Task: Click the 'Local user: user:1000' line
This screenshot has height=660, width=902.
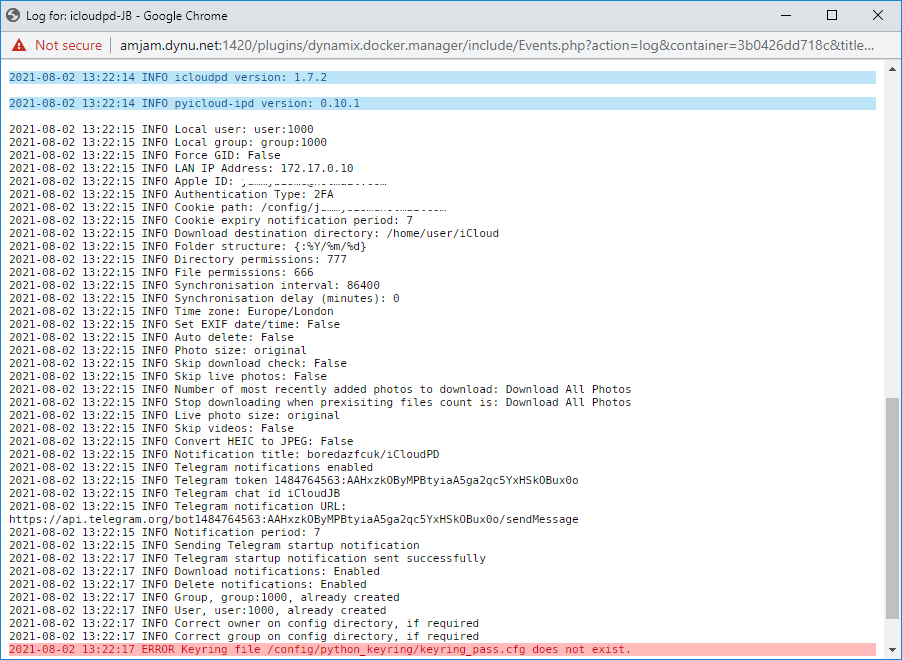Action: 161,129
